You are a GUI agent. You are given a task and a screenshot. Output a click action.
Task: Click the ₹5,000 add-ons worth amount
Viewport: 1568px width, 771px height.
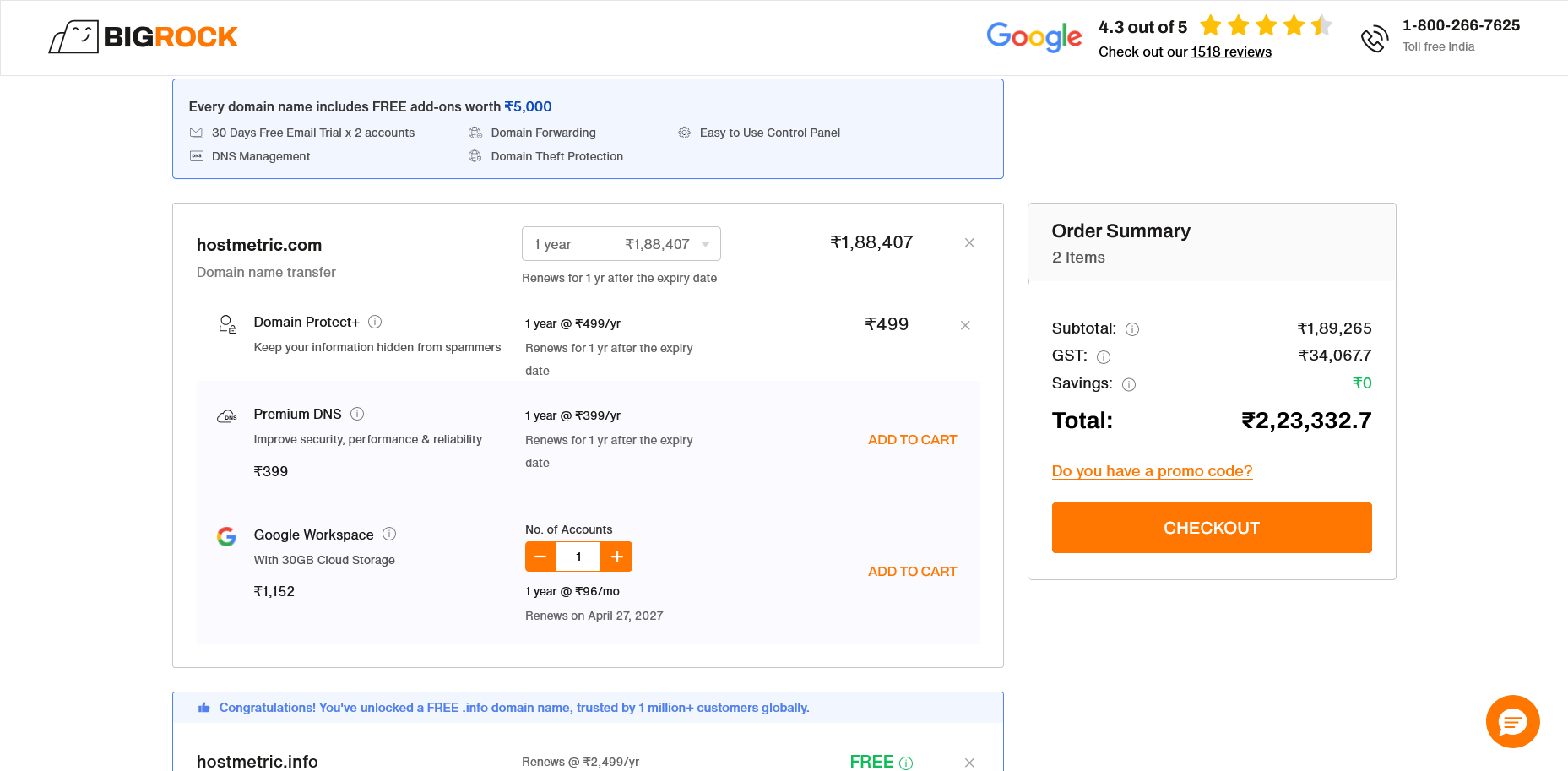pos(528,106)
